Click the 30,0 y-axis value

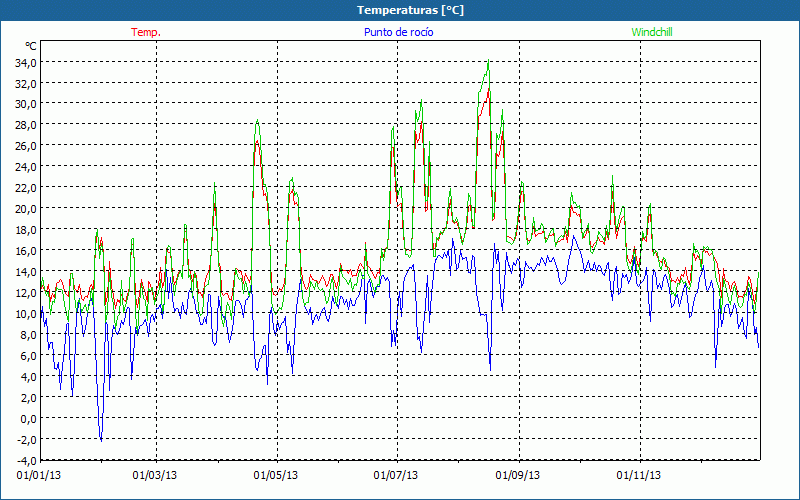point(26,105)
